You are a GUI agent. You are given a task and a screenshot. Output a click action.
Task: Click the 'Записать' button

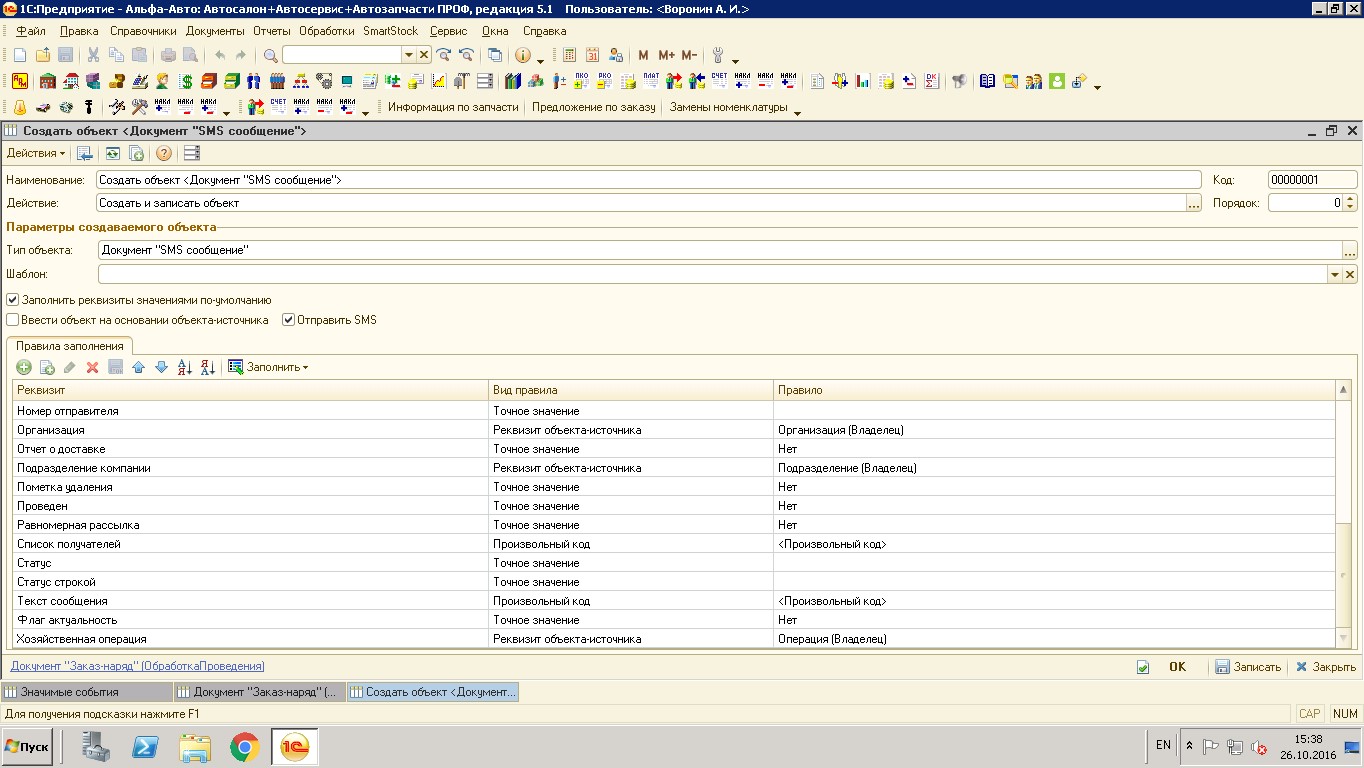coord(1248,667)
